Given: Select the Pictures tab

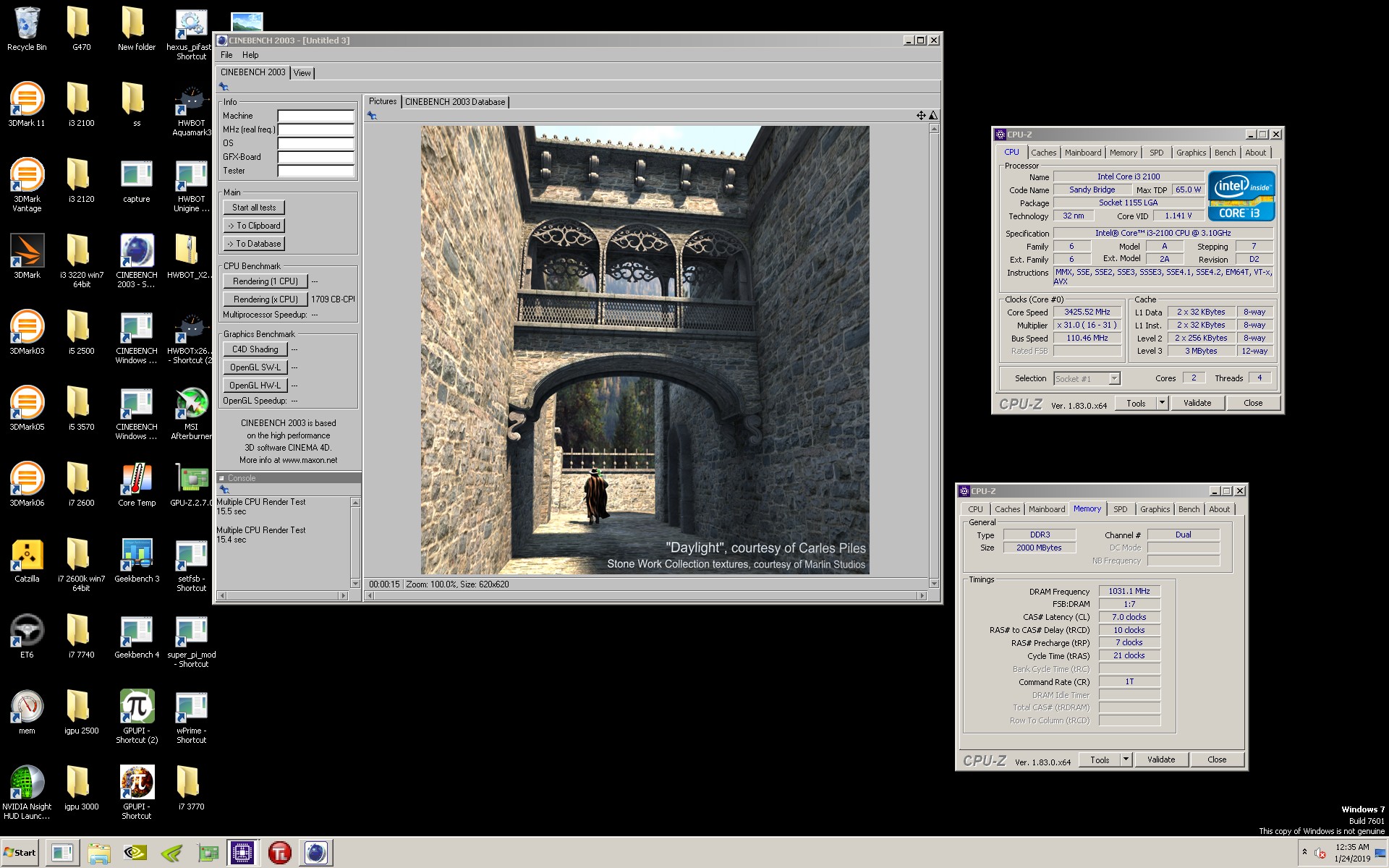Looking at the screenshot, I should 383,101.
